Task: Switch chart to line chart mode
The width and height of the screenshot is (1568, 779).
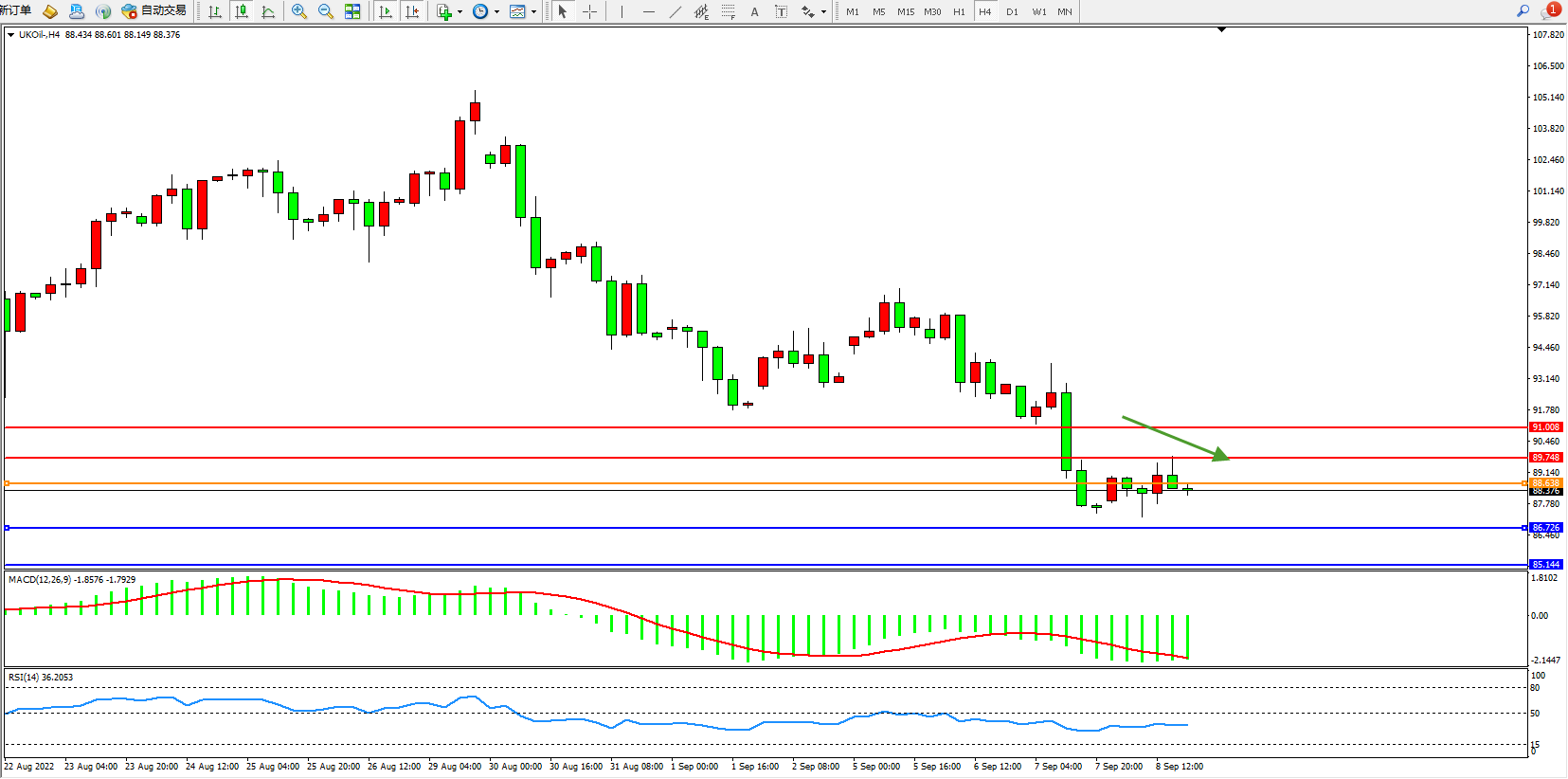Action: click(x=268, y=11)
